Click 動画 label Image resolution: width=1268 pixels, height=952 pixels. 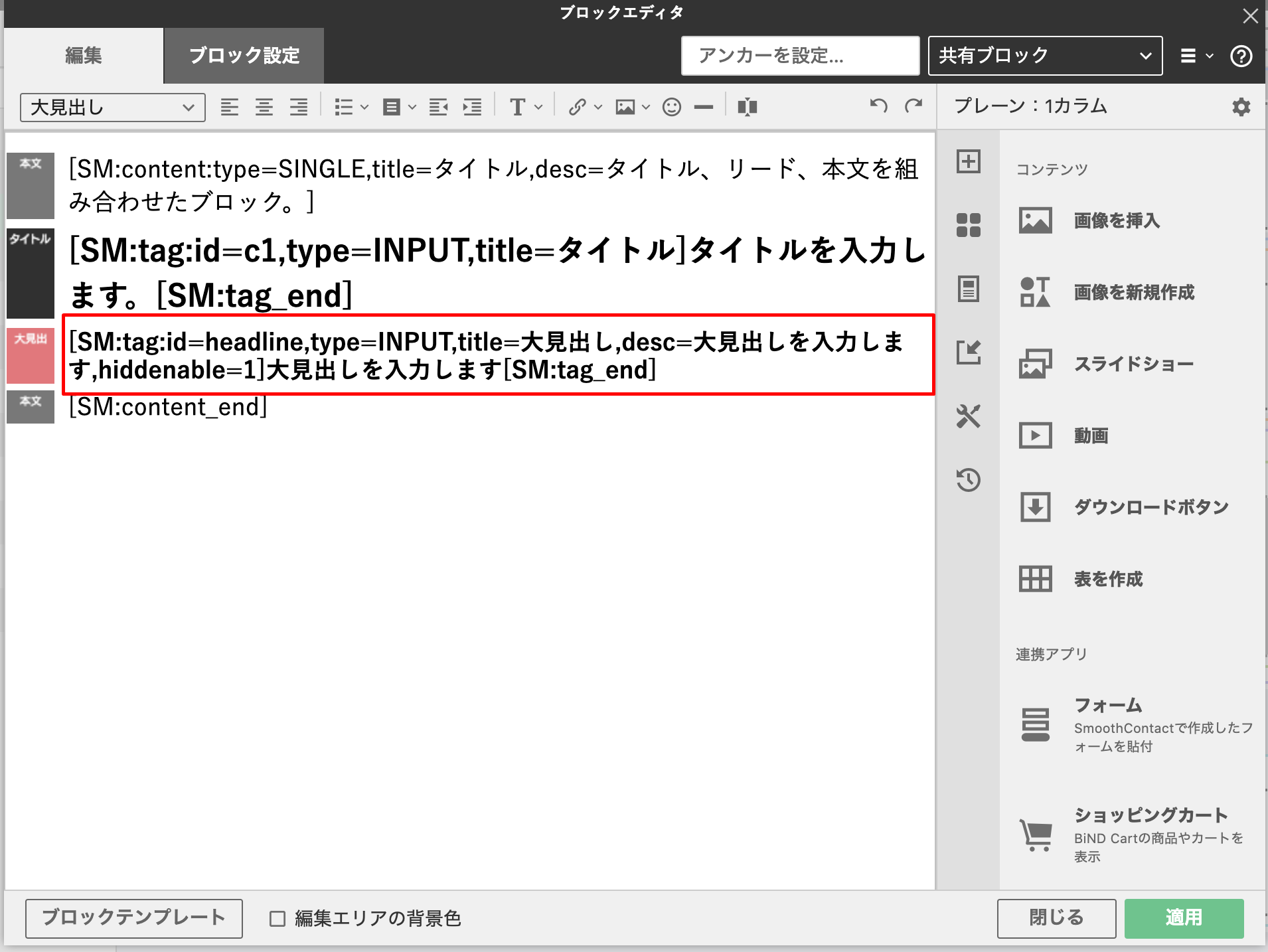pos(1091,436)
